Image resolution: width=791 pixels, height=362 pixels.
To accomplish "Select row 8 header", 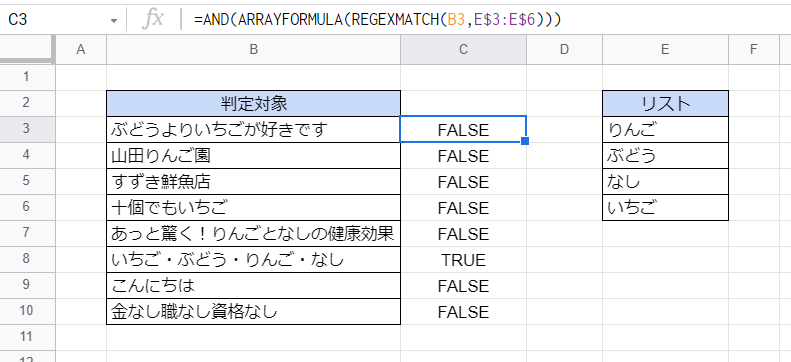I will (27, 259).
